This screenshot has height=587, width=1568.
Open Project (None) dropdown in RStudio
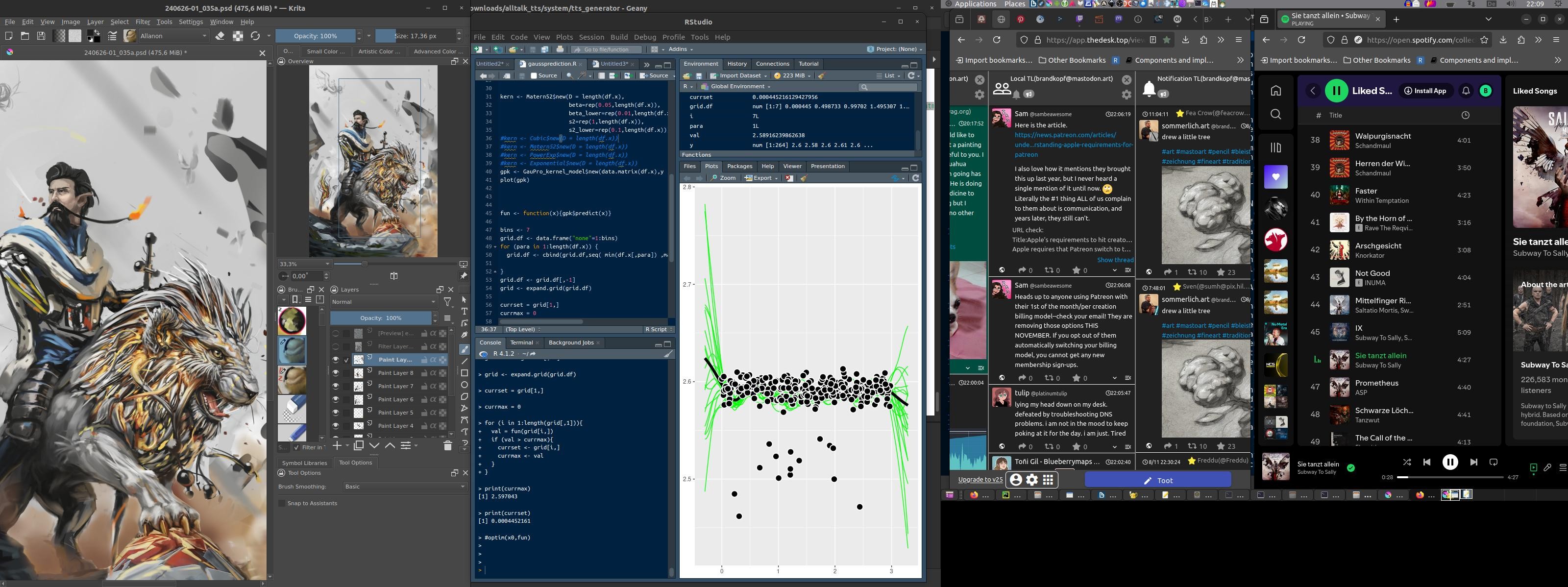(894, 49)
